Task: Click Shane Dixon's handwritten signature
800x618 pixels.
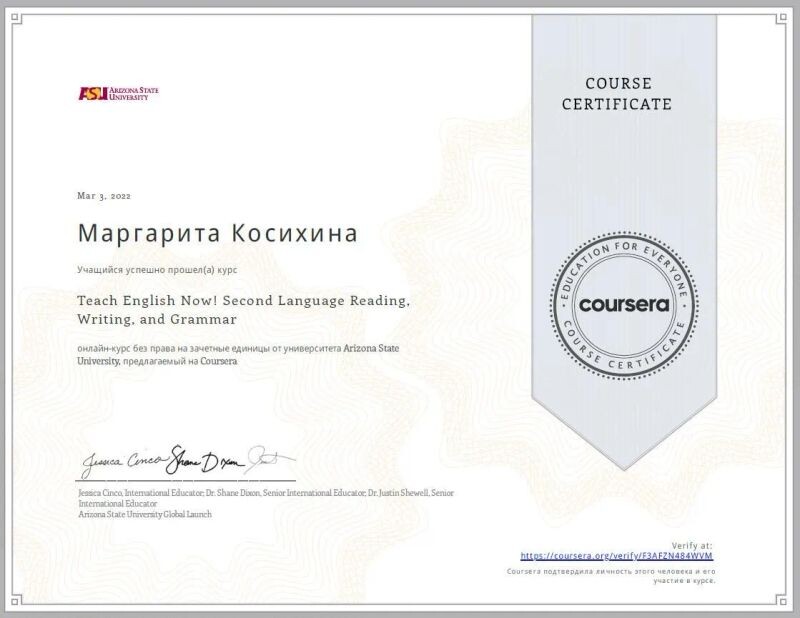Action: [x=202, y=461]
